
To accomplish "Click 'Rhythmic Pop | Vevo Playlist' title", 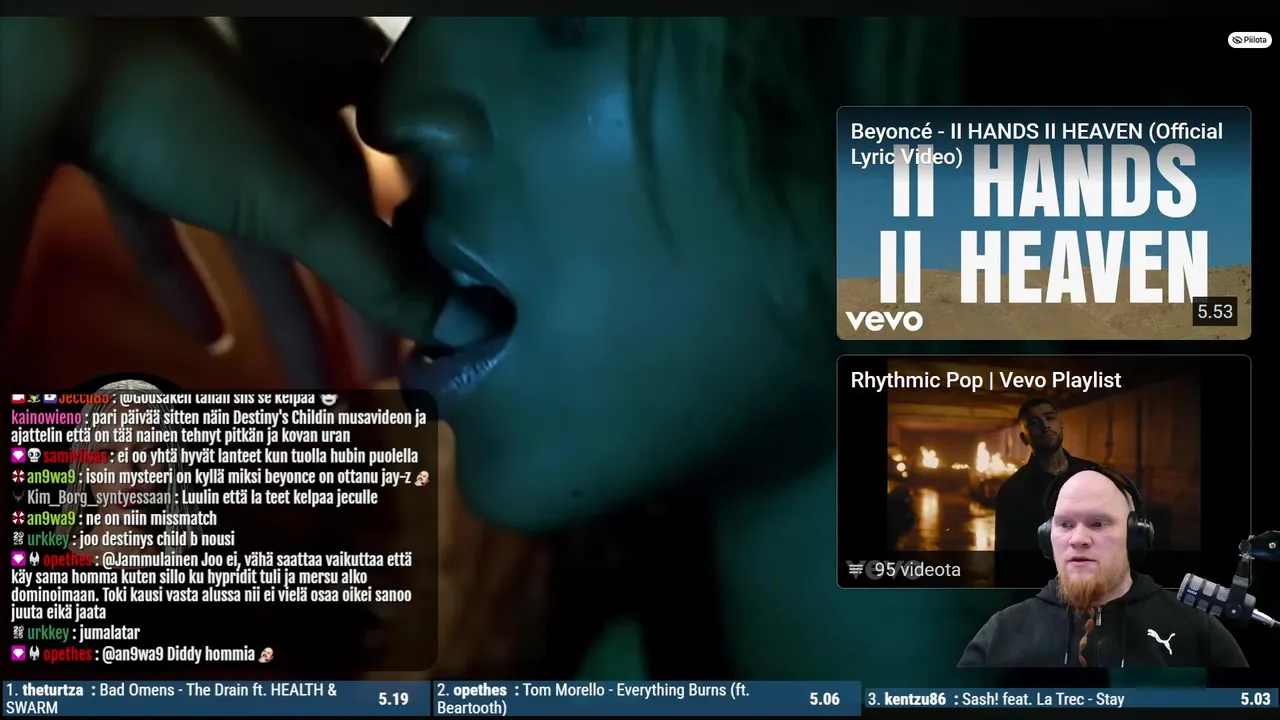I will [x=985, y=380].
